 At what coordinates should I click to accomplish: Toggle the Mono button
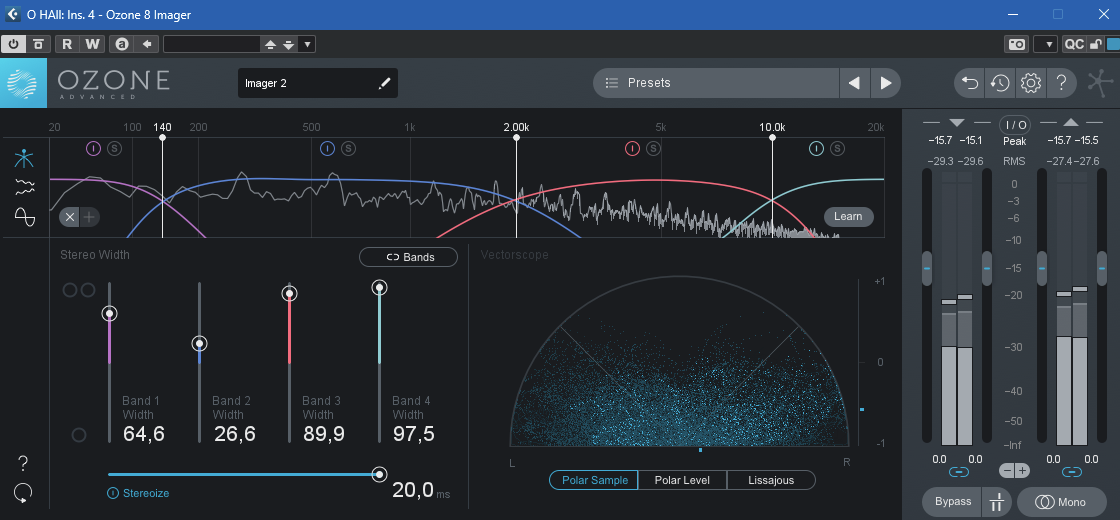click(1061, 502)
